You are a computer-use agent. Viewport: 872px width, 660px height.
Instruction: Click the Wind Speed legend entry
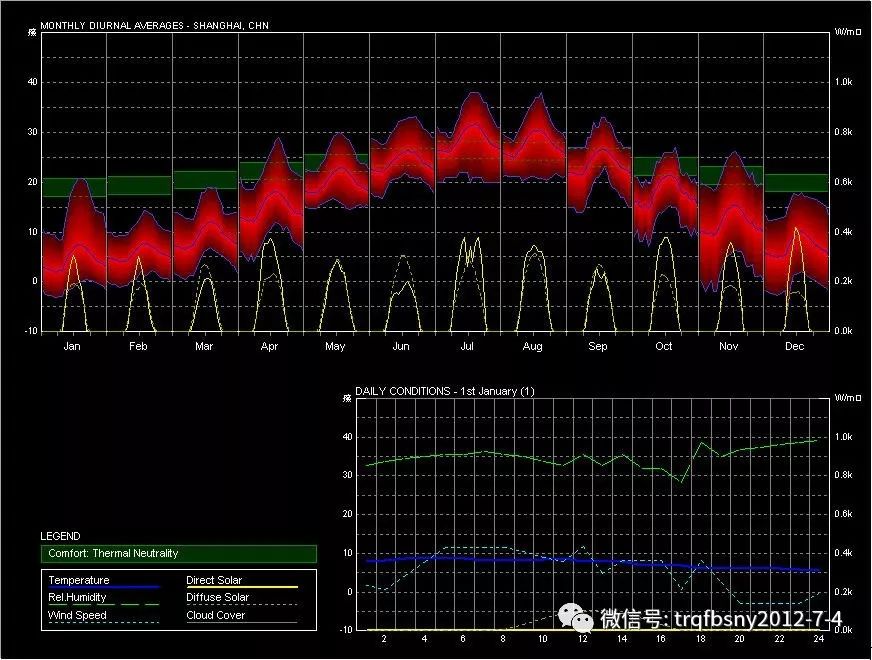pos(77,616)
